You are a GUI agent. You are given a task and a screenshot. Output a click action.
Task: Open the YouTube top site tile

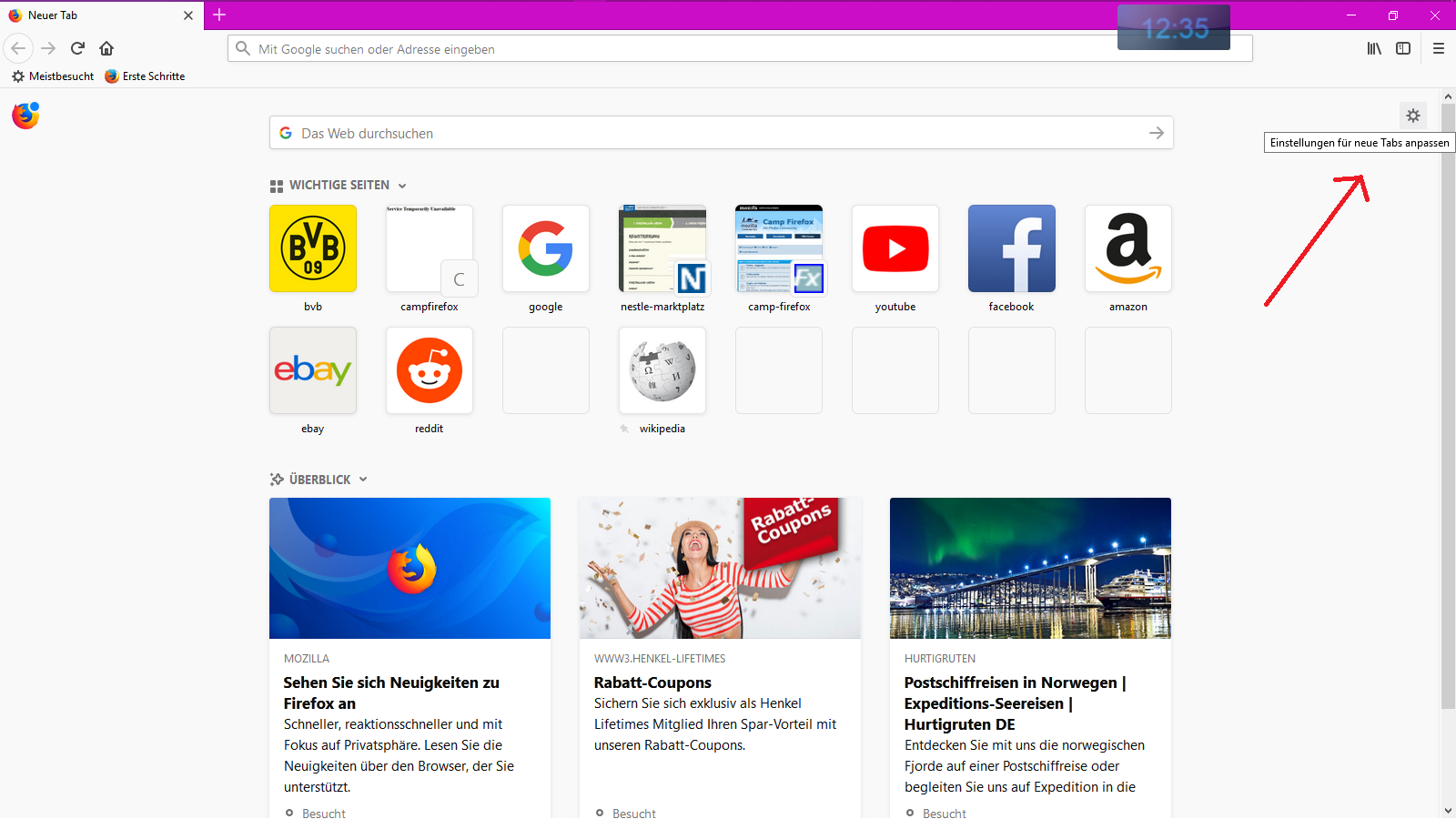pos(895,249)
